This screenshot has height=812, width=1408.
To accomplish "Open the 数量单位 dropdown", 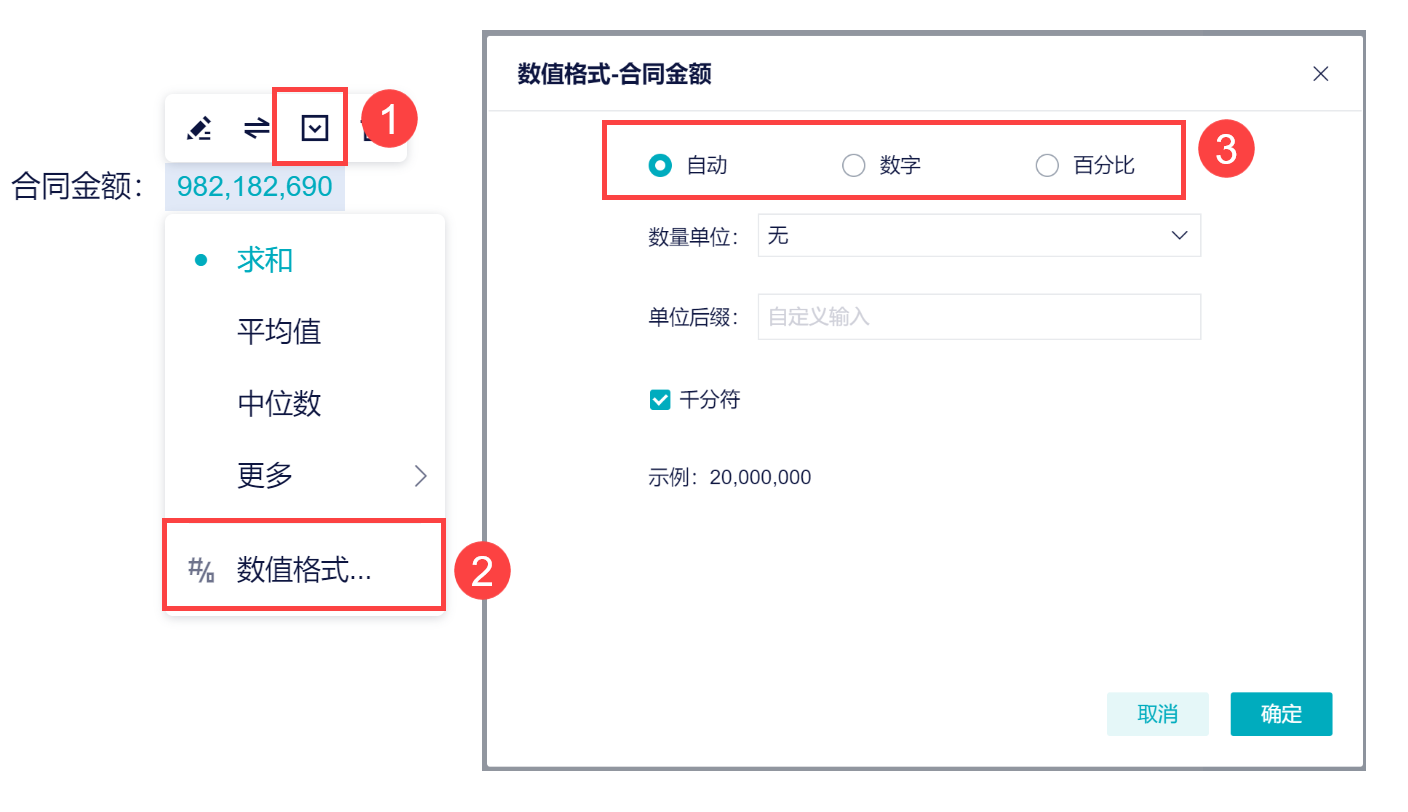I will click(x=978, y=236).
